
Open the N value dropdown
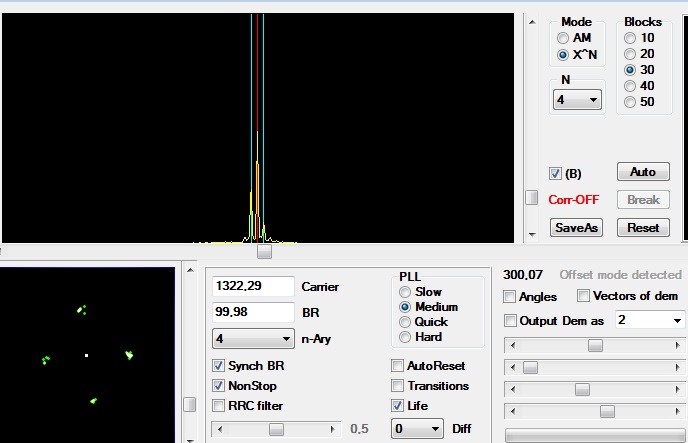tap(577, 100)
